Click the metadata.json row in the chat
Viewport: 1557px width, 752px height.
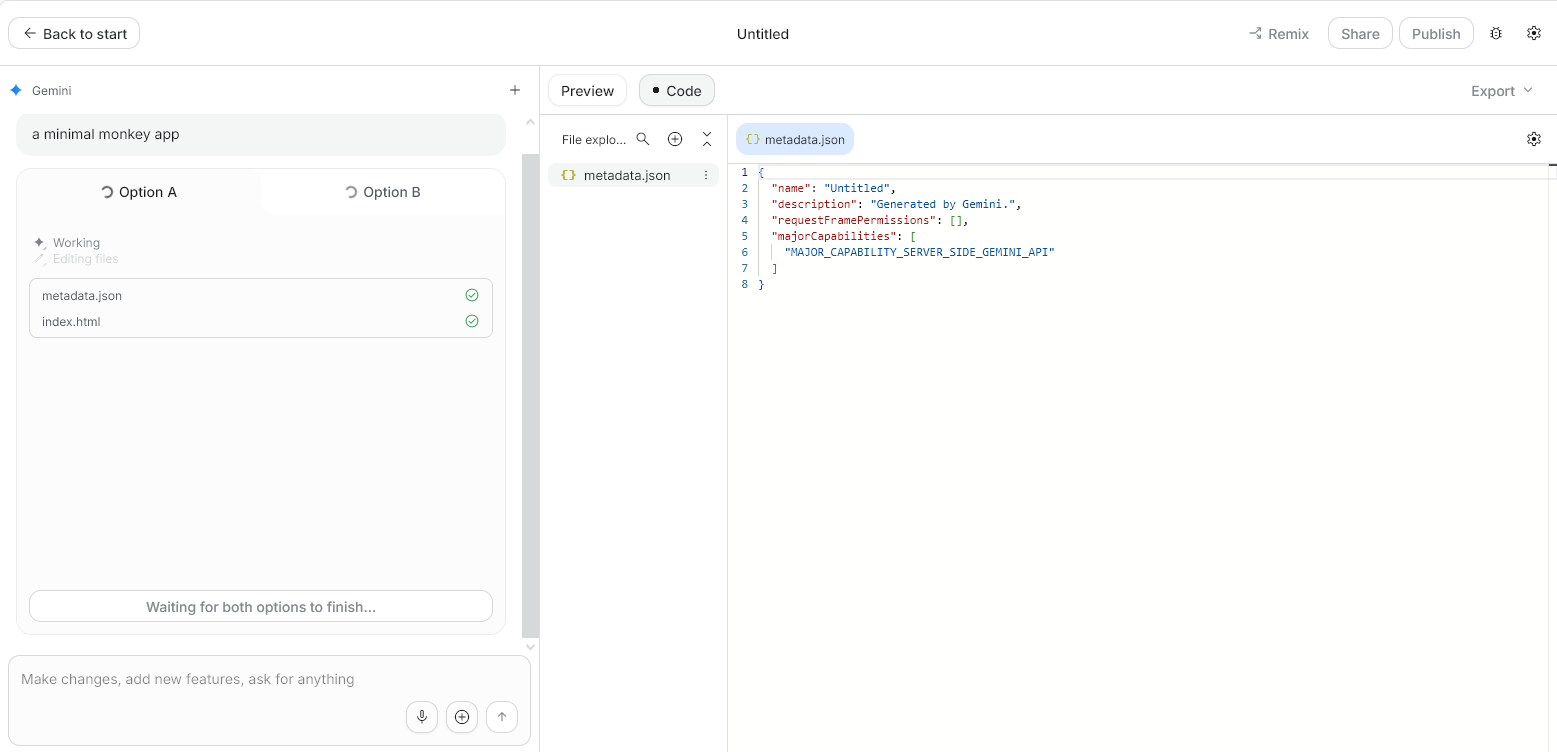point(261,295)
